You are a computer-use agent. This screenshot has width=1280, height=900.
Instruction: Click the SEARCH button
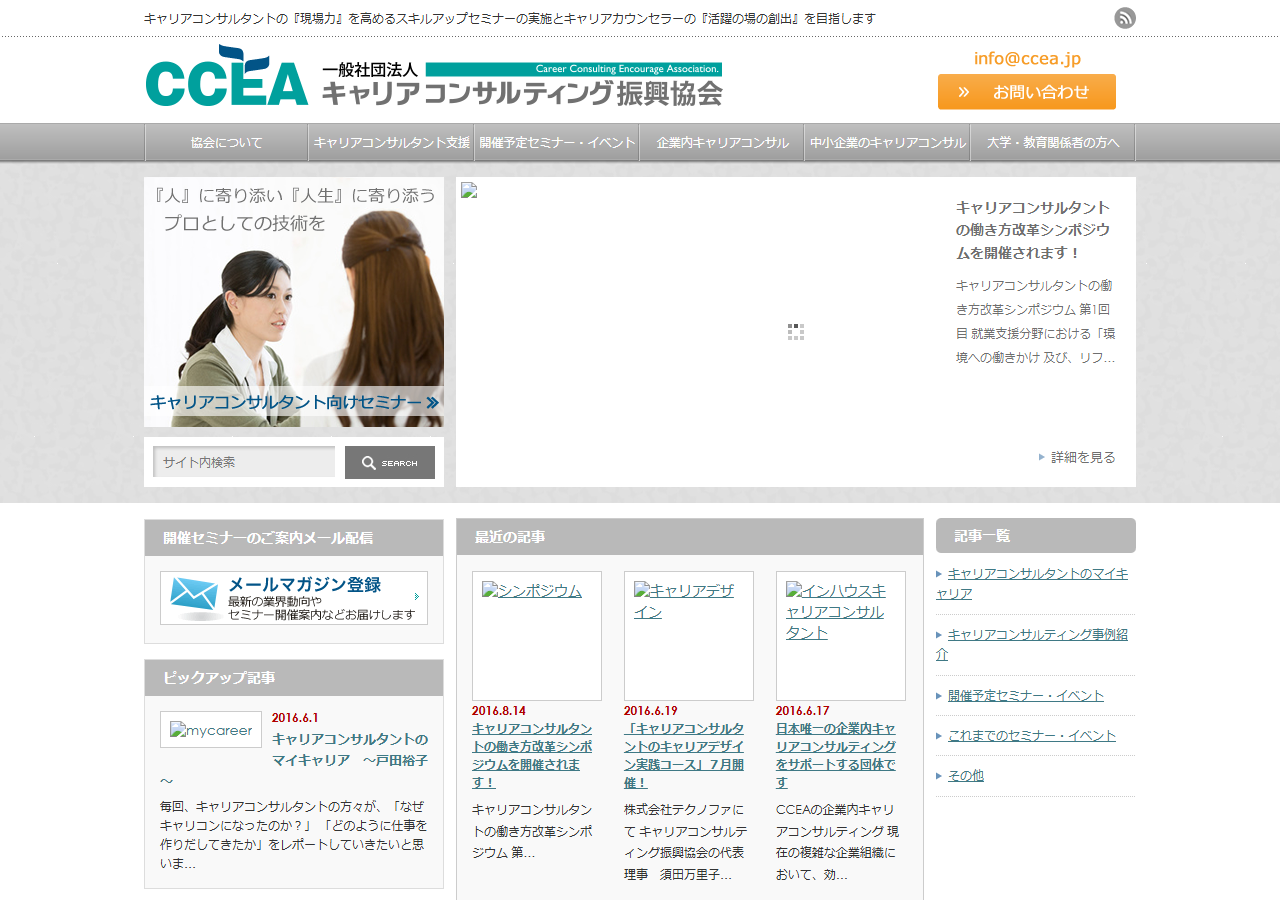pos(390,462)
